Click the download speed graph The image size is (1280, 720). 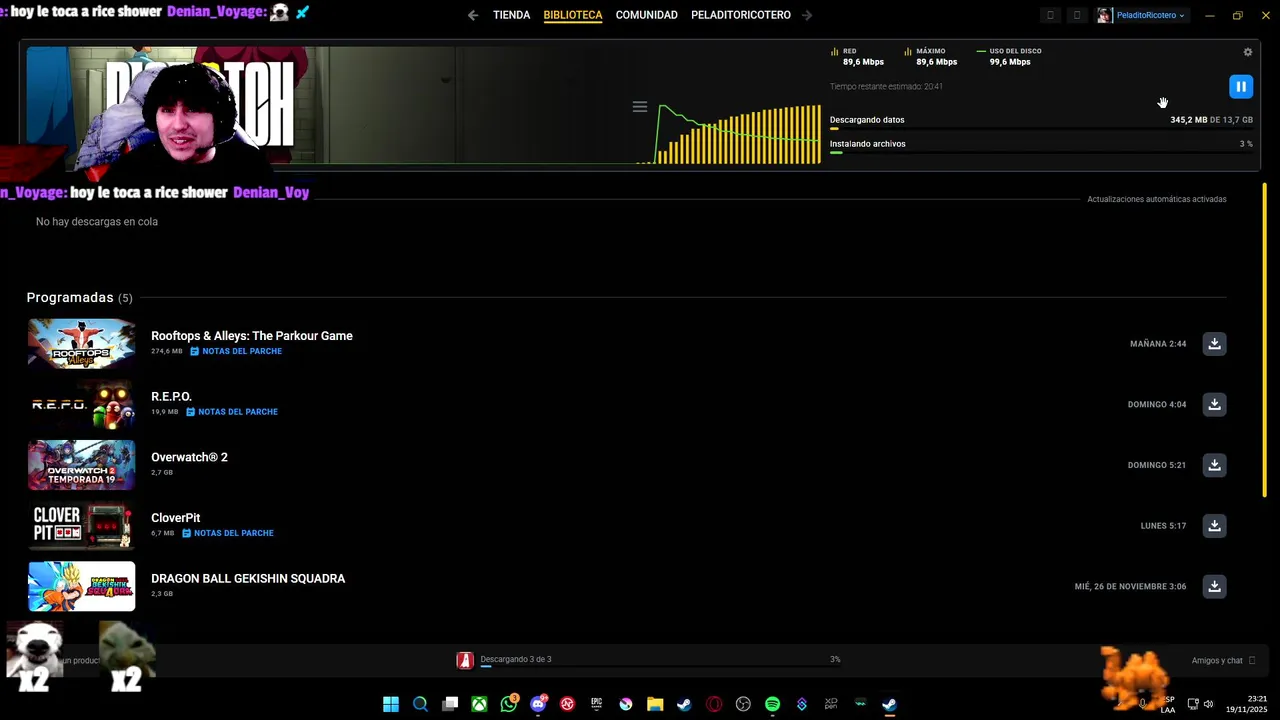[x=738, y=132]
